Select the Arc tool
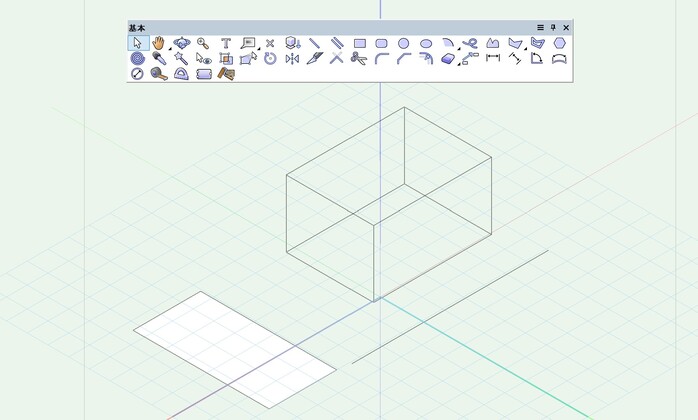The height and width of the screenshot is (420, 698). (x=448, y=43)
